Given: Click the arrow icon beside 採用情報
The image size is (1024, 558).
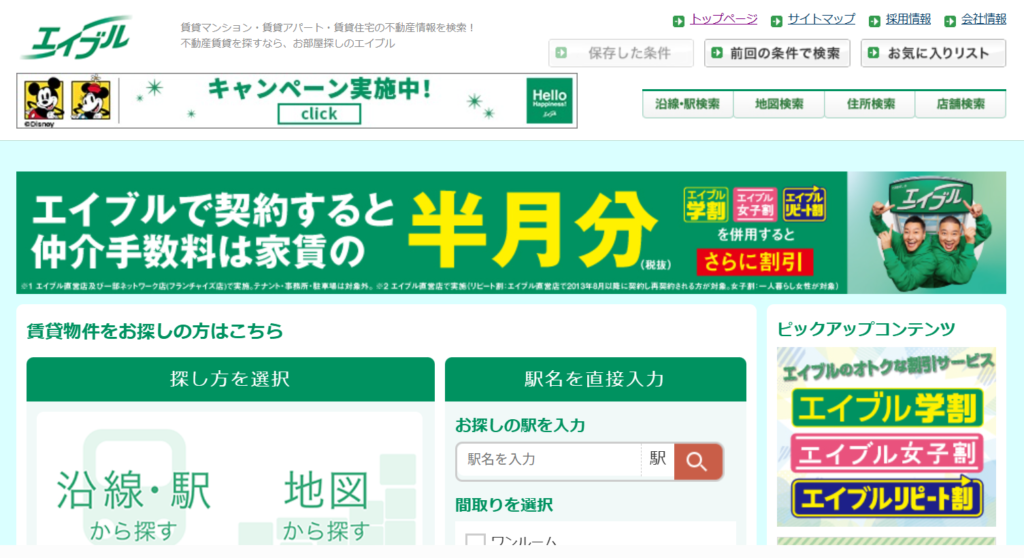Looking at the screenshot, I should coord(874,21).
